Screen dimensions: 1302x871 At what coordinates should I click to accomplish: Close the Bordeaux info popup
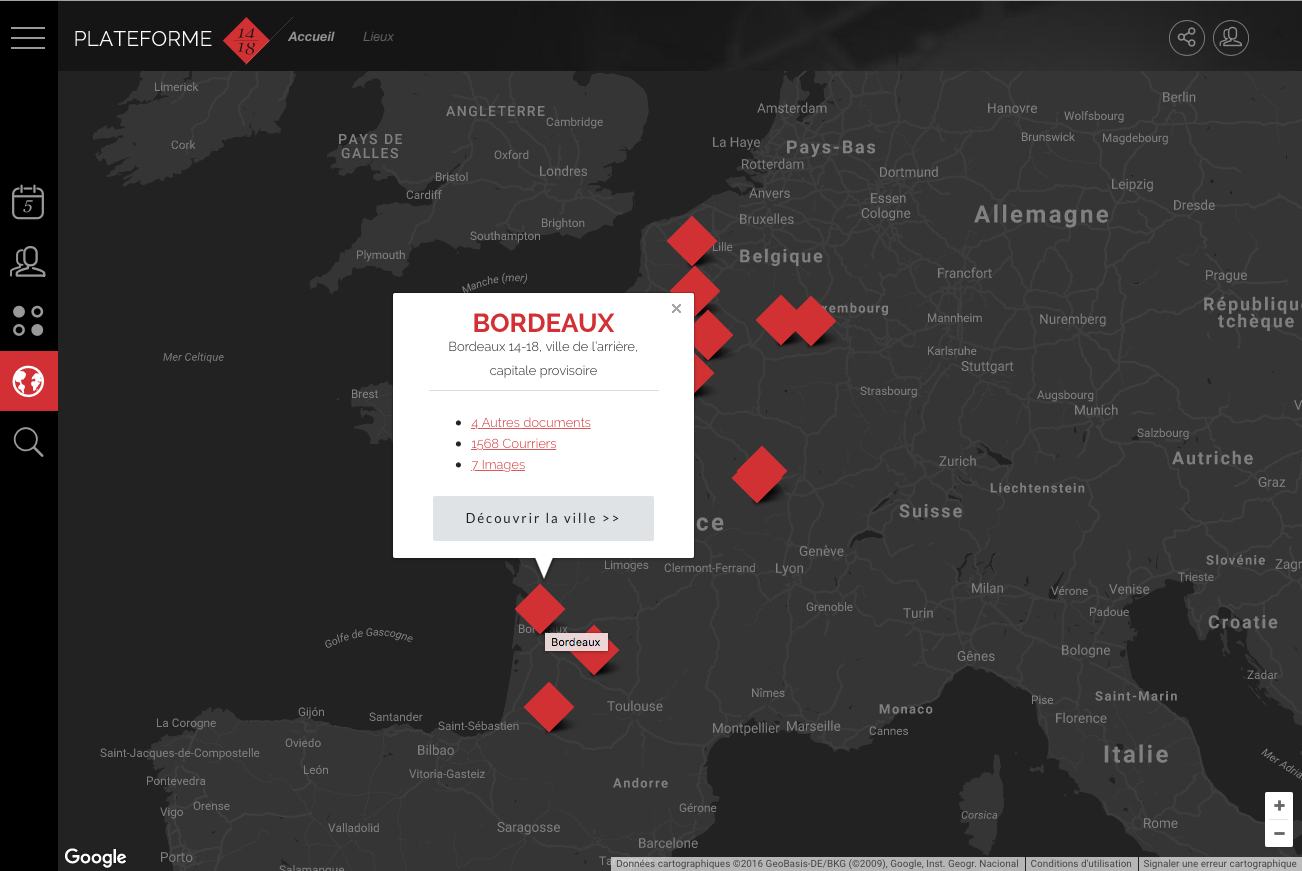(x=676, y=309)
